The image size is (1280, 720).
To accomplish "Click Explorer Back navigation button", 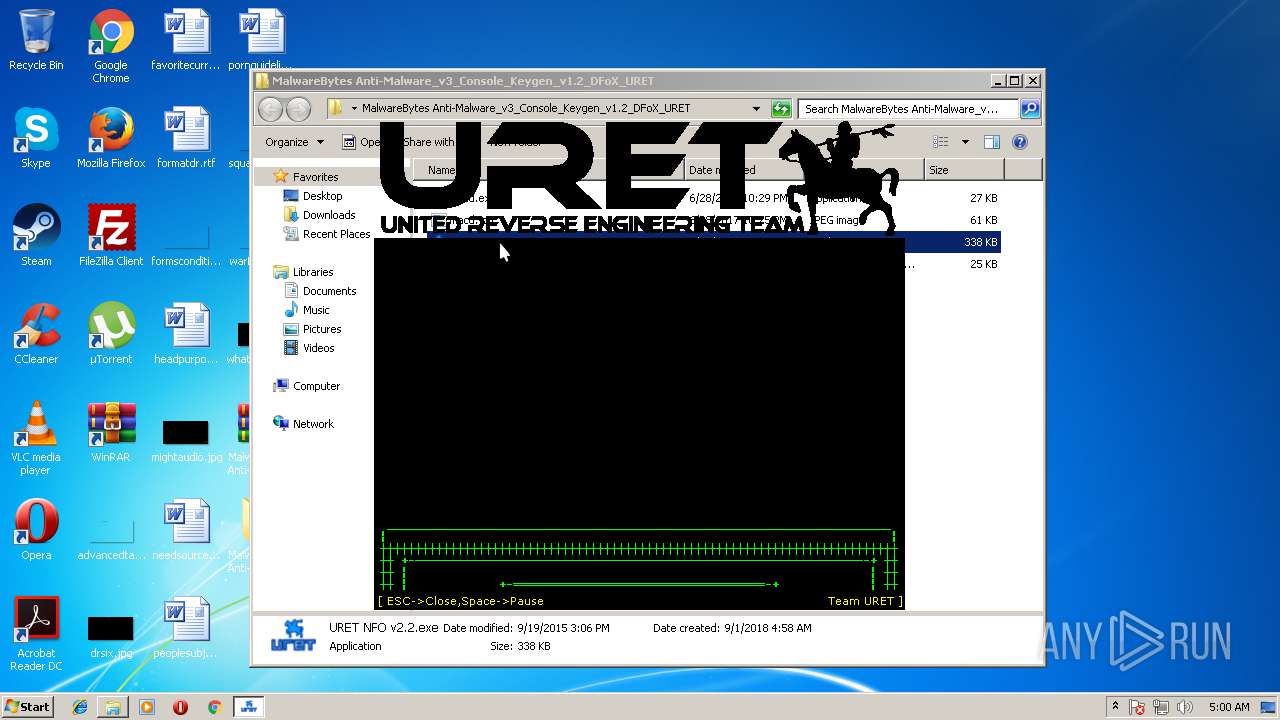I will [x=271, y=108].
